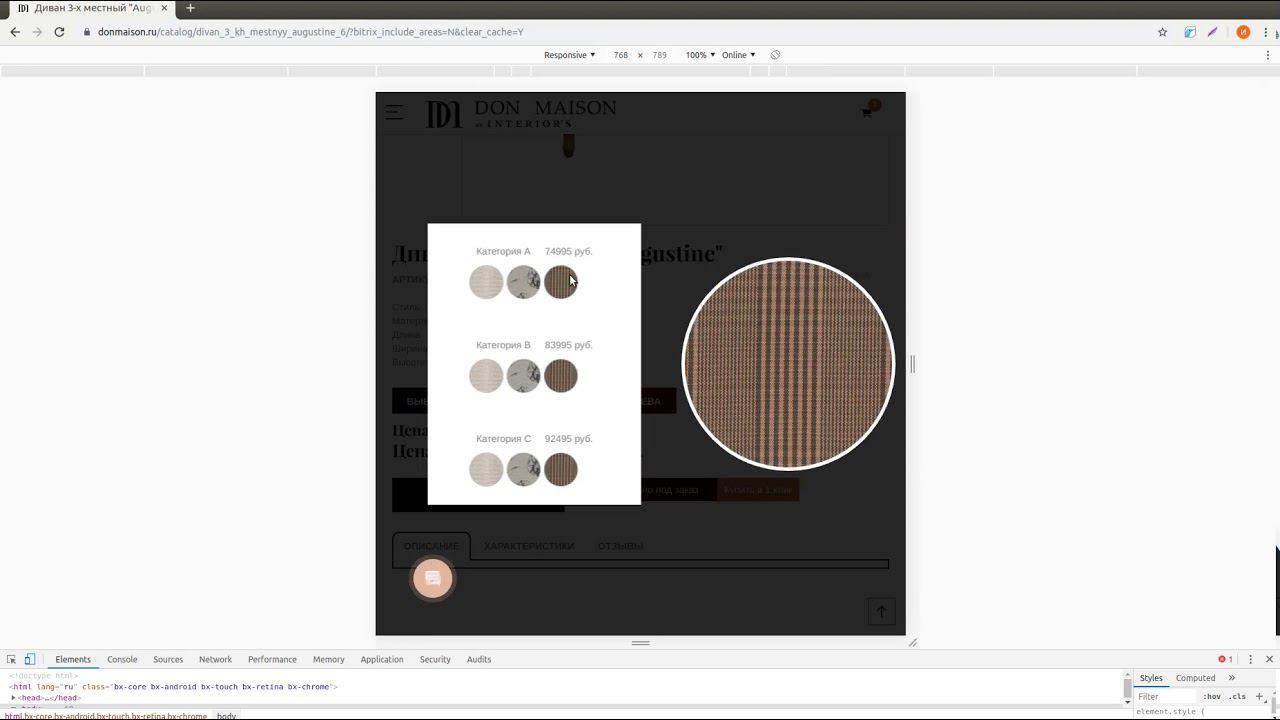Image resolution: width=1280 pixels, height=720 pixels.
Task: Open the Chrome three-dot menu
Action: point(1267,32)
